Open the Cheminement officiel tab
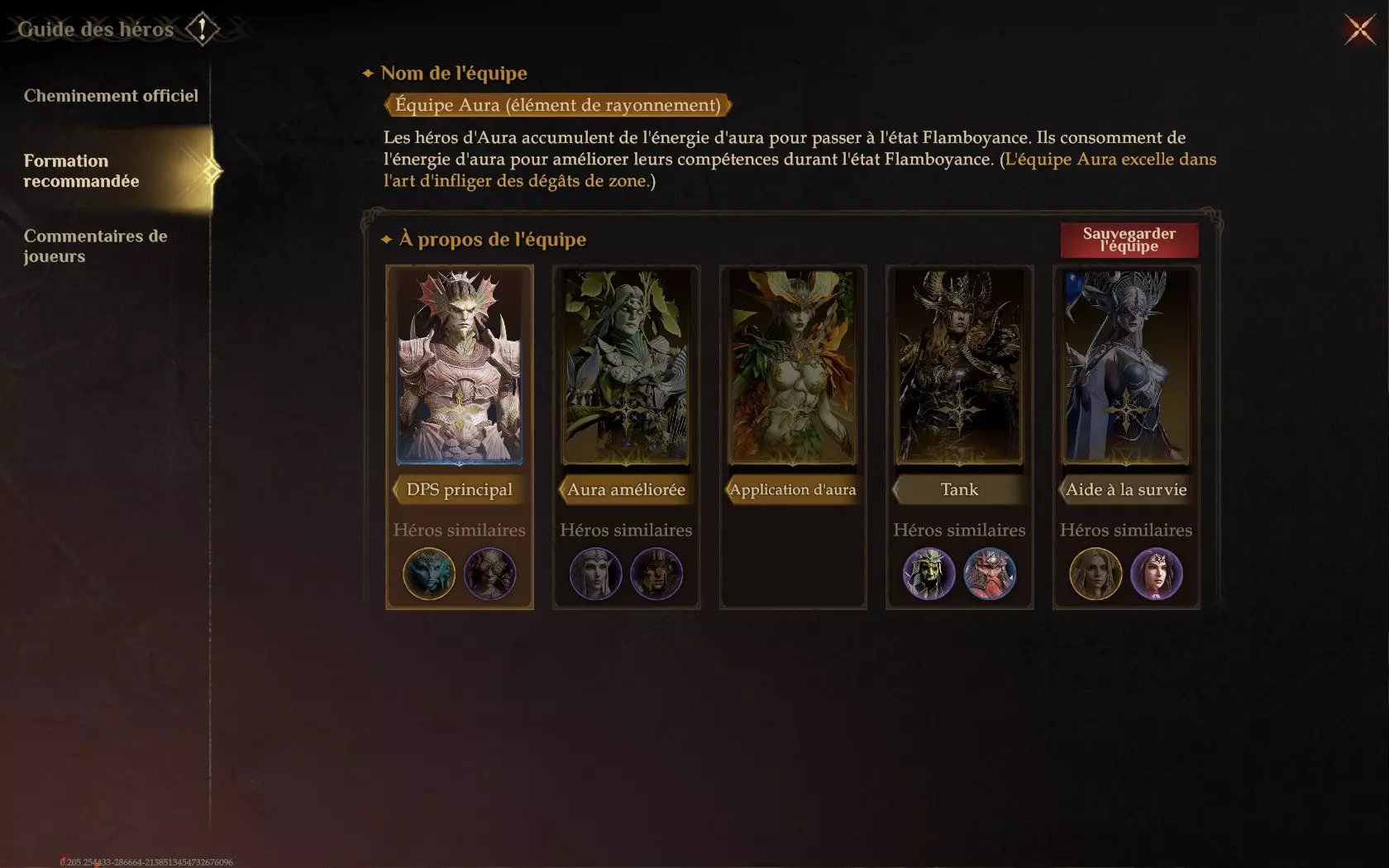The image size is (1389, 868). [111, 96]
